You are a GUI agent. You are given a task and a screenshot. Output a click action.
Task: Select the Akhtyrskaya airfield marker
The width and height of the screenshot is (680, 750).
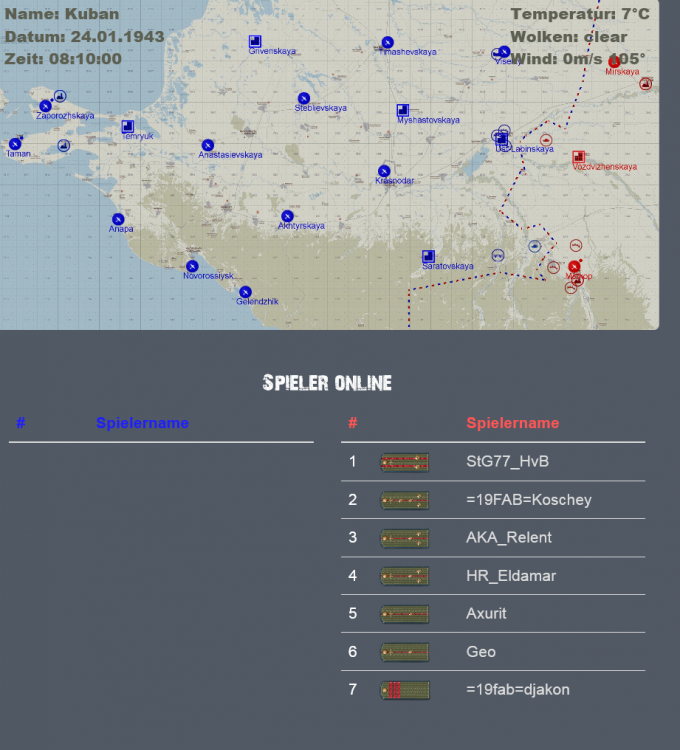(287, 216)
